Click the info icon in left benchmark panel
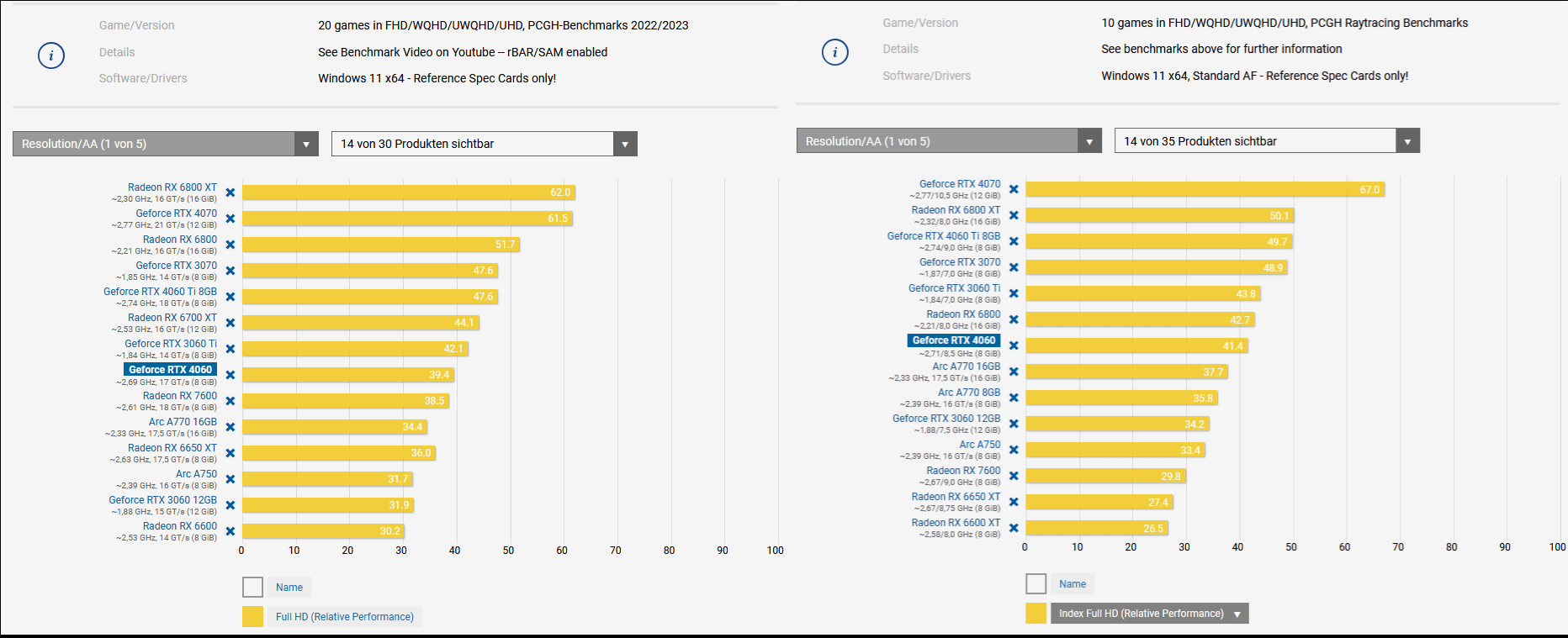Image resolution: width=1568 pixels, height=638 pixels. point(51,55)
